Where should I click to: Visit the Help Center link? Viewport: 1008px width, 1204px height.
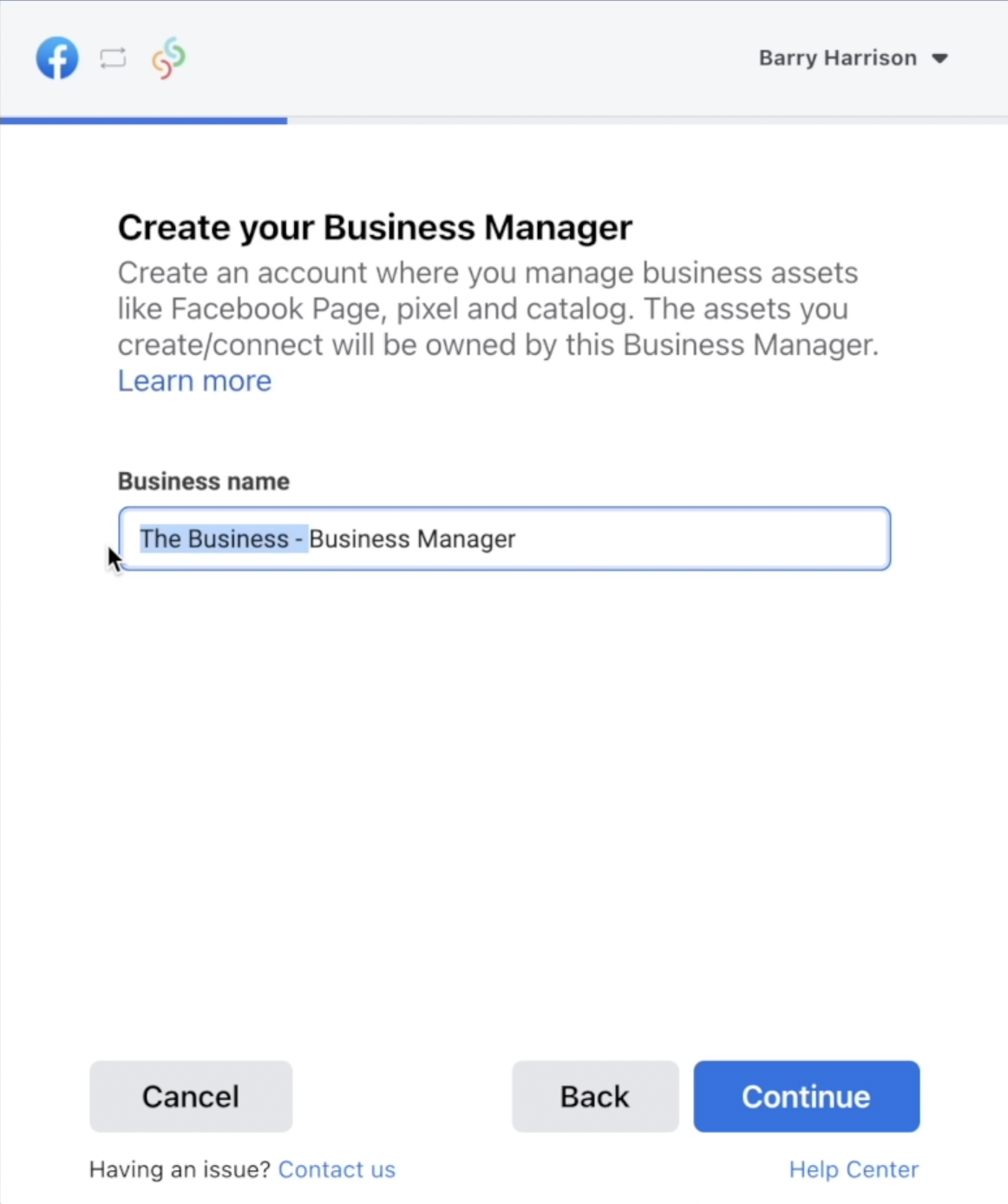(854, 1169)
